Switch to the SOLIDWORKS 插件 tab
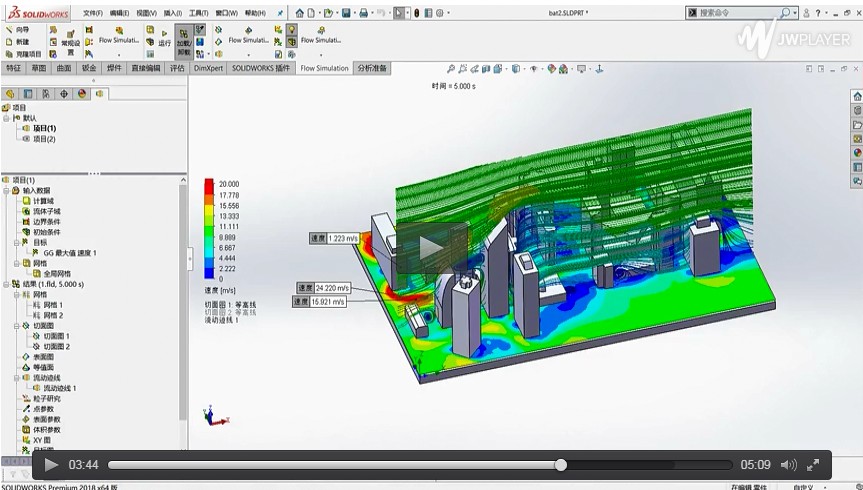The width and height of the screenshot is (863, 490). (x=260, y=68)
